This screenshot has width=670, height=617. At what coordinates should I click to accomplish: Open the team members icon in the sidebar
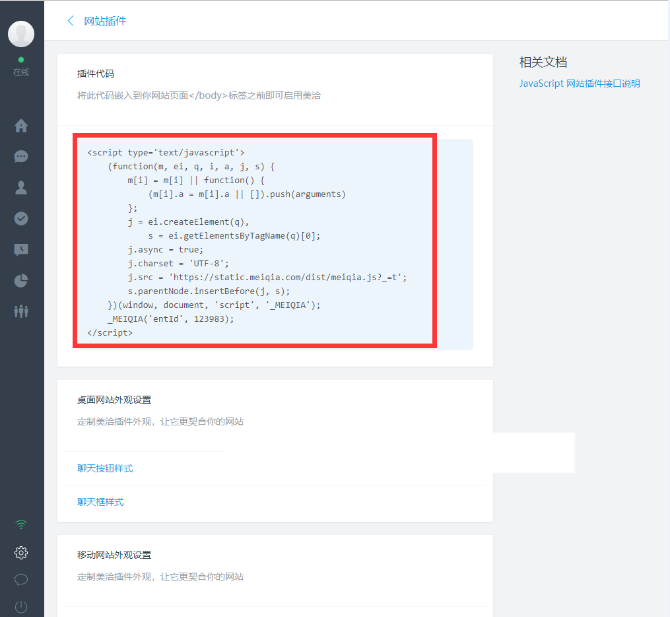click(x=21, y=311)
